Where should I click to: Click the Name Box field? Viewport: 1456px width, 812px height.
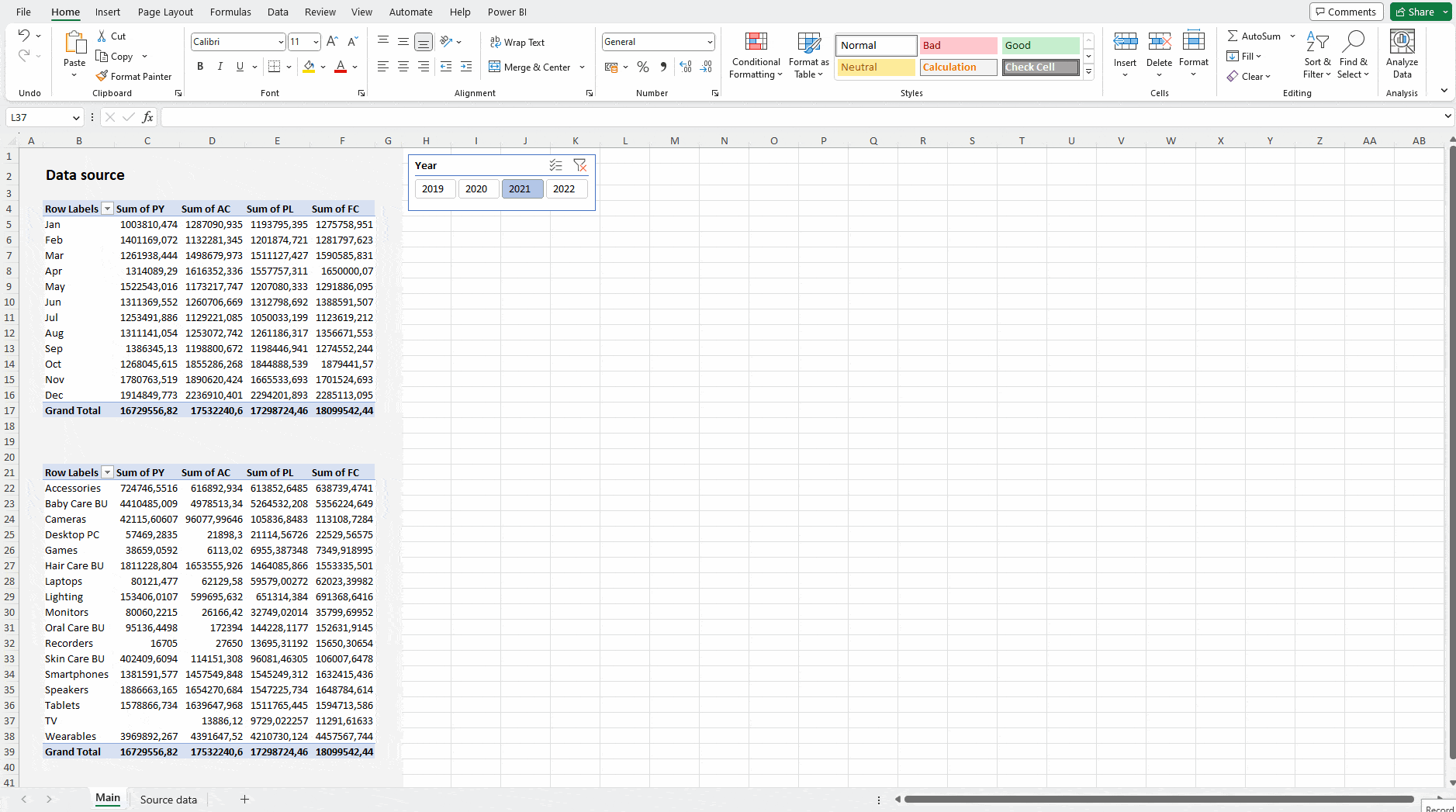point(39,117)
